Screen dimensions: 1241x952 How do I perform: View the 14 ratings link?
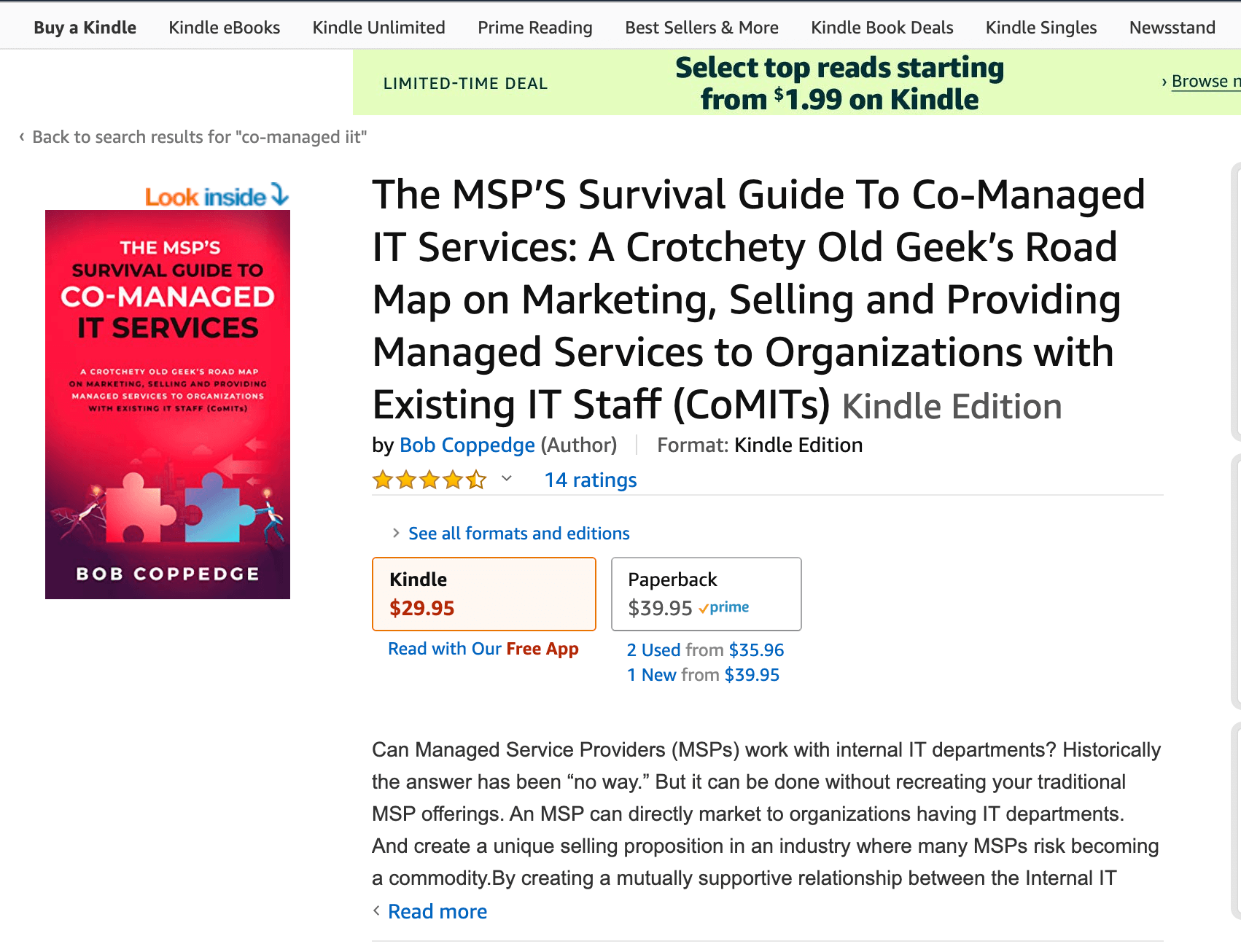(x=591, y=480)
